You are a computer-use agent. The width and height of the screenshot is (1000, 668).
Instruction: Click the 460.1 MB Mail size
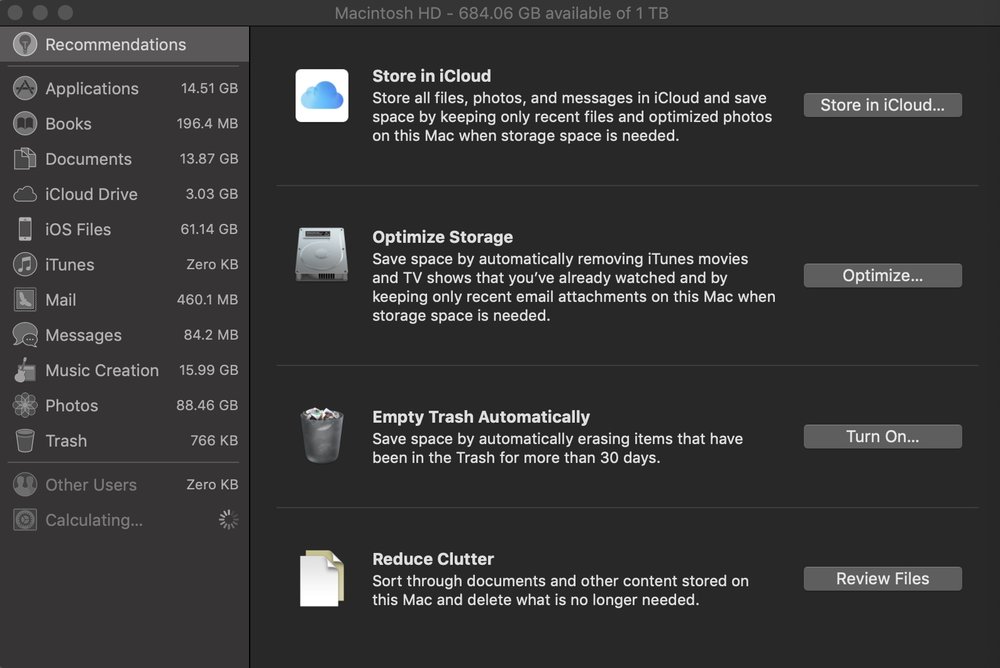(x=207, y=299)
